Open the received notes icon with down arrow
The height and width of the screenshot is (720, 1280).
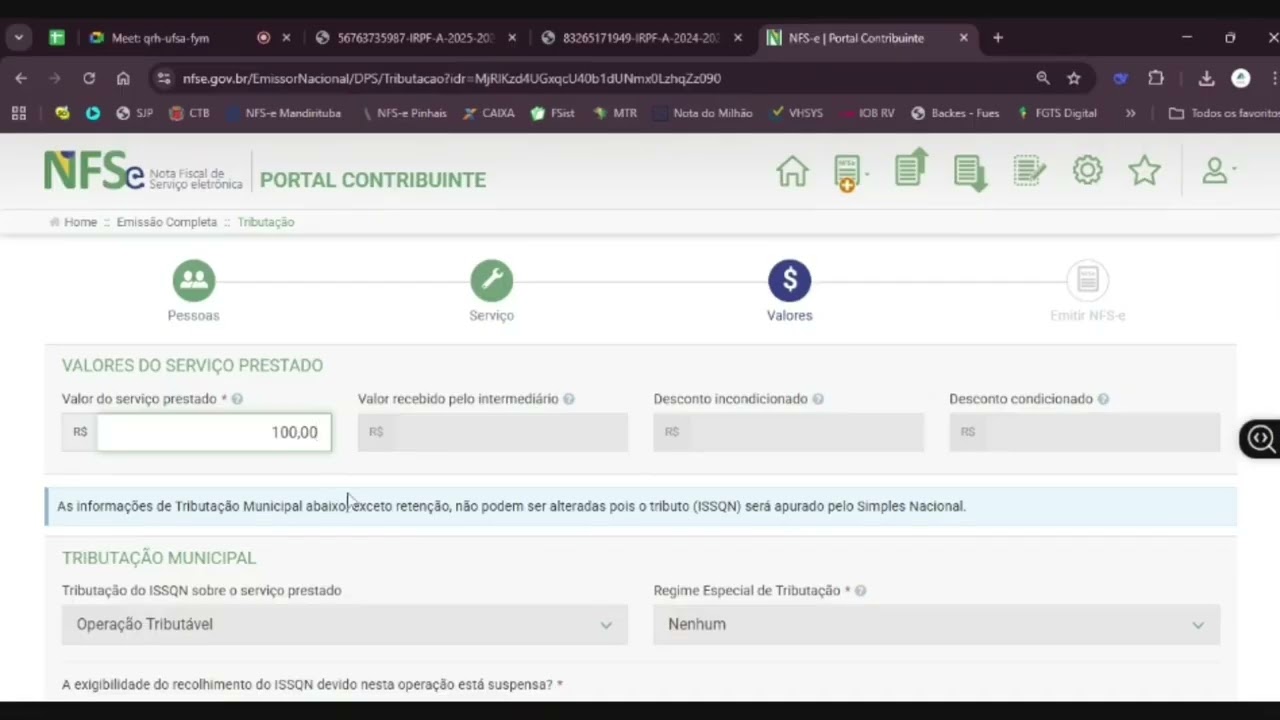point(969,172)
